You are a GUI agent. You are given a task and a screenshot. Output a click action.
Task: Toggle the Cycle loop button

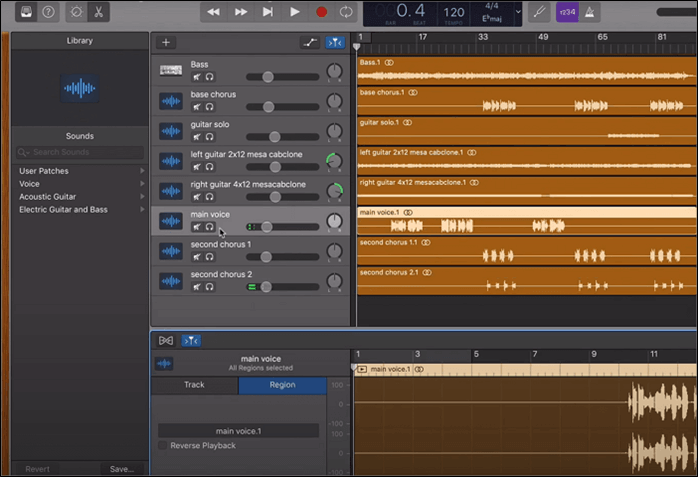pyautogui.click(x=347, y=12)
